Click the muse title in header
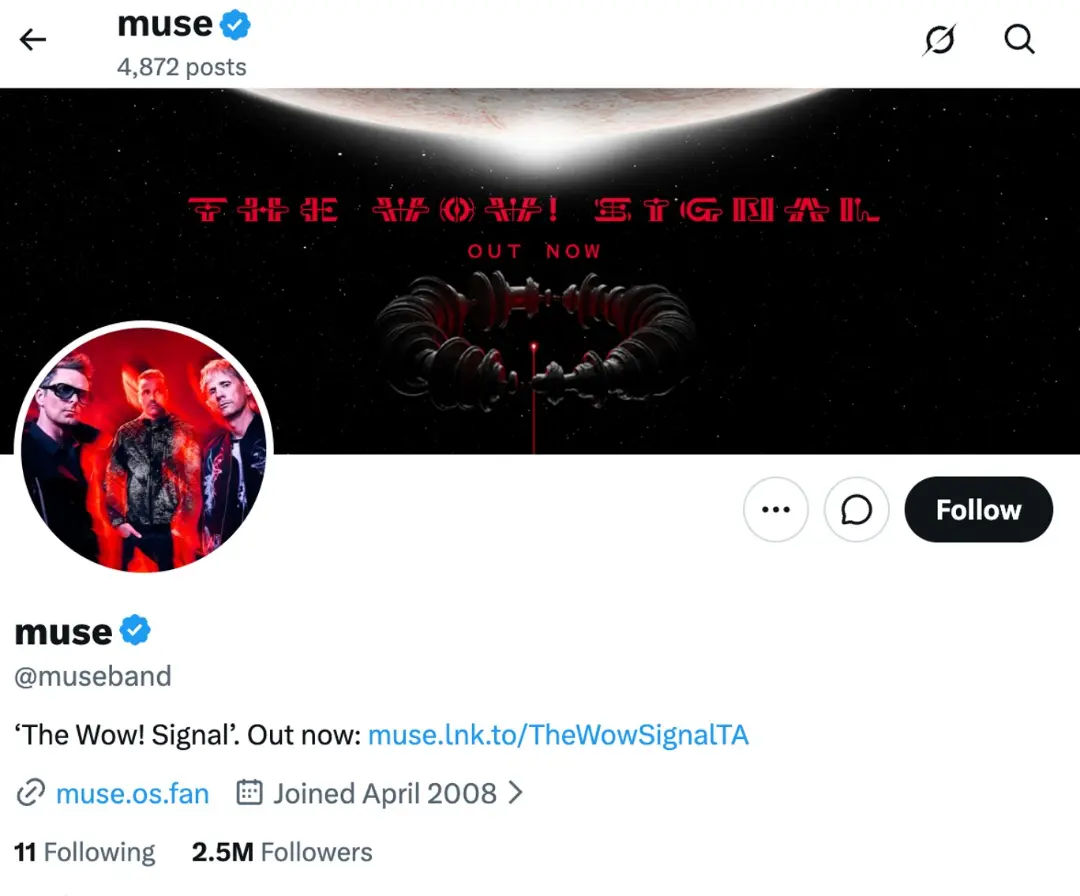 point(165,25)
